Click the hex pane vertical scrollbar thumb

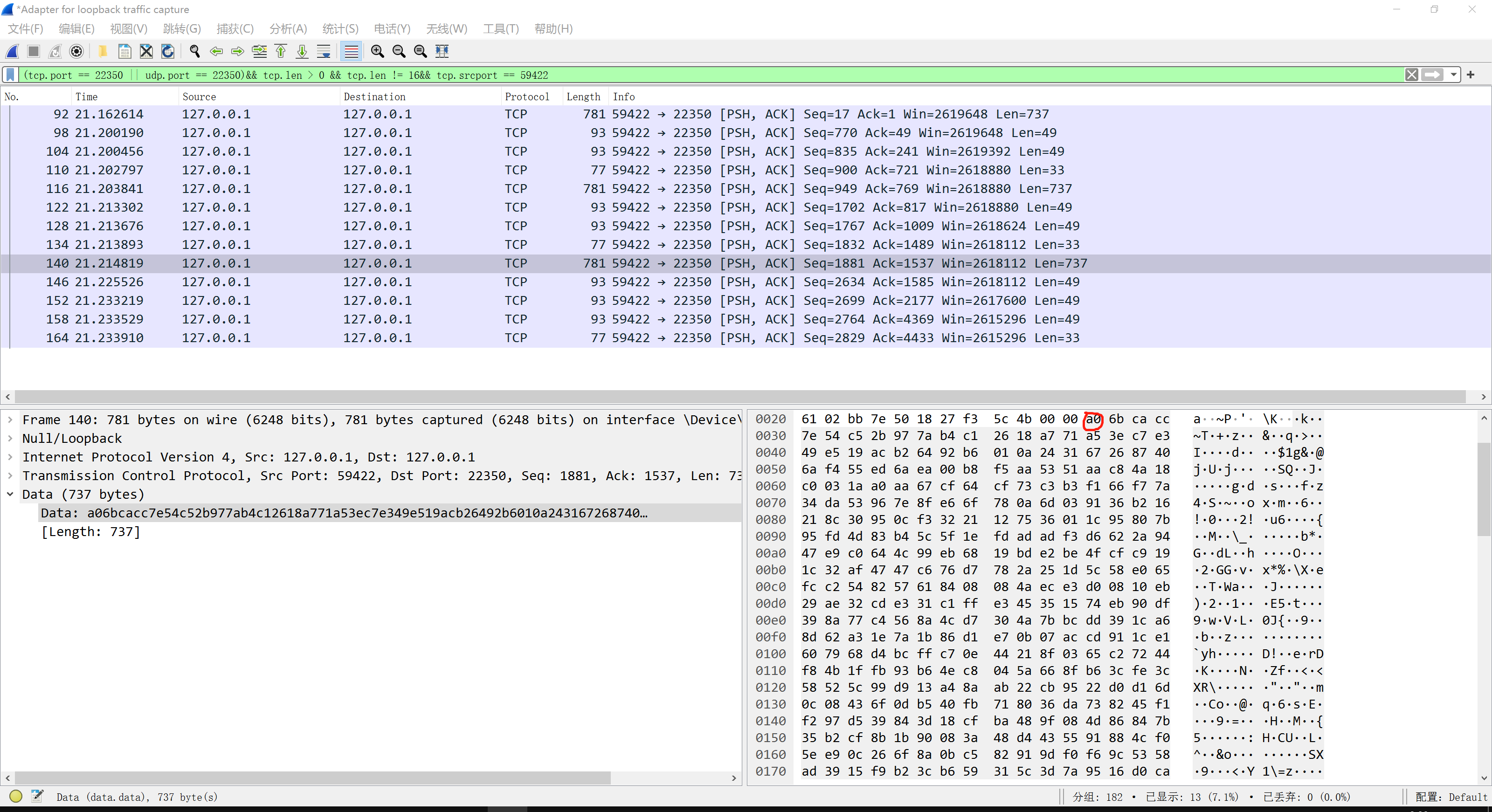coord(1484,489)
